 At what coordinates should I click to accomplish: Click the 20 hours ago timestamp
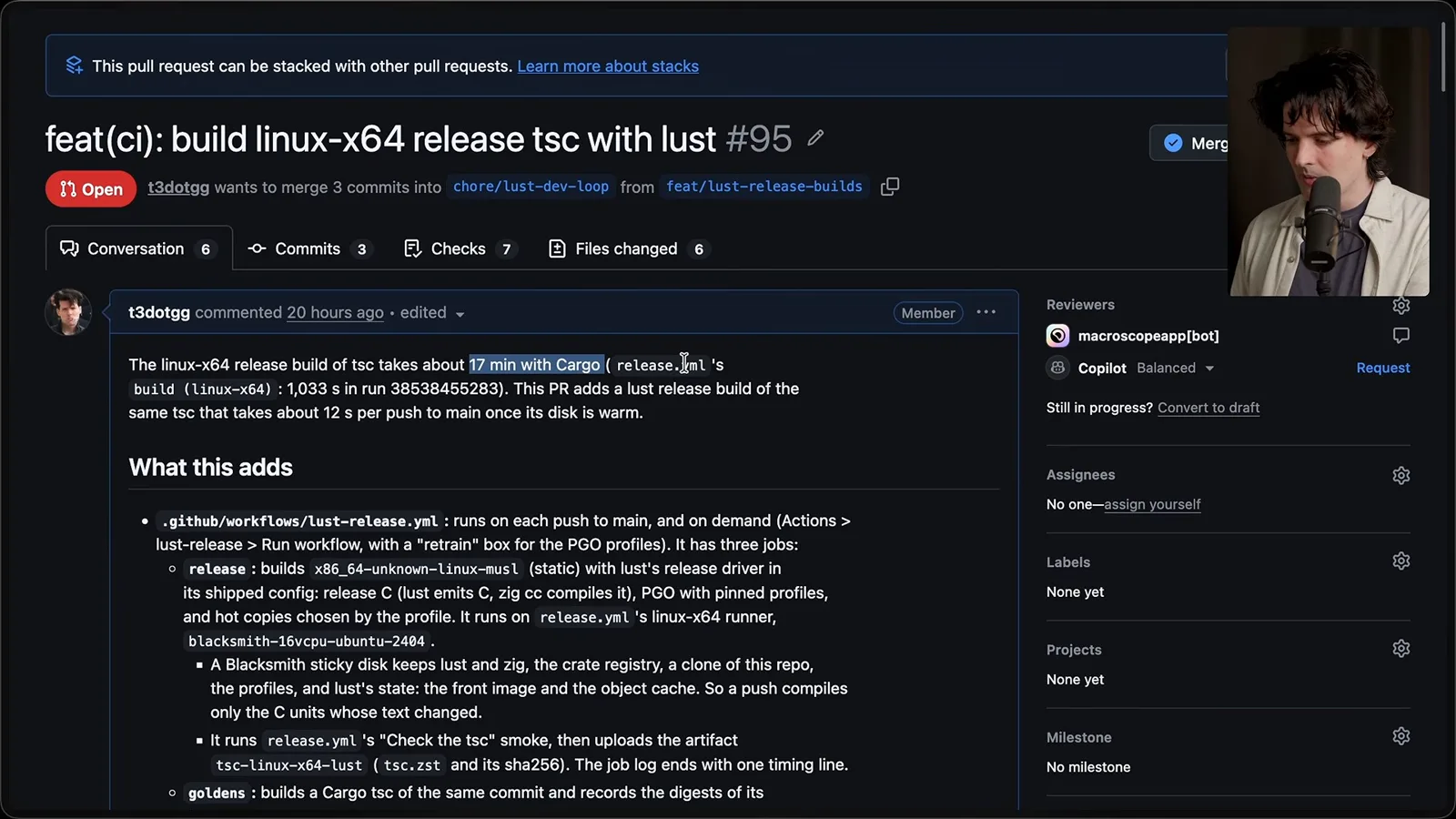click(x=335, y=312)
